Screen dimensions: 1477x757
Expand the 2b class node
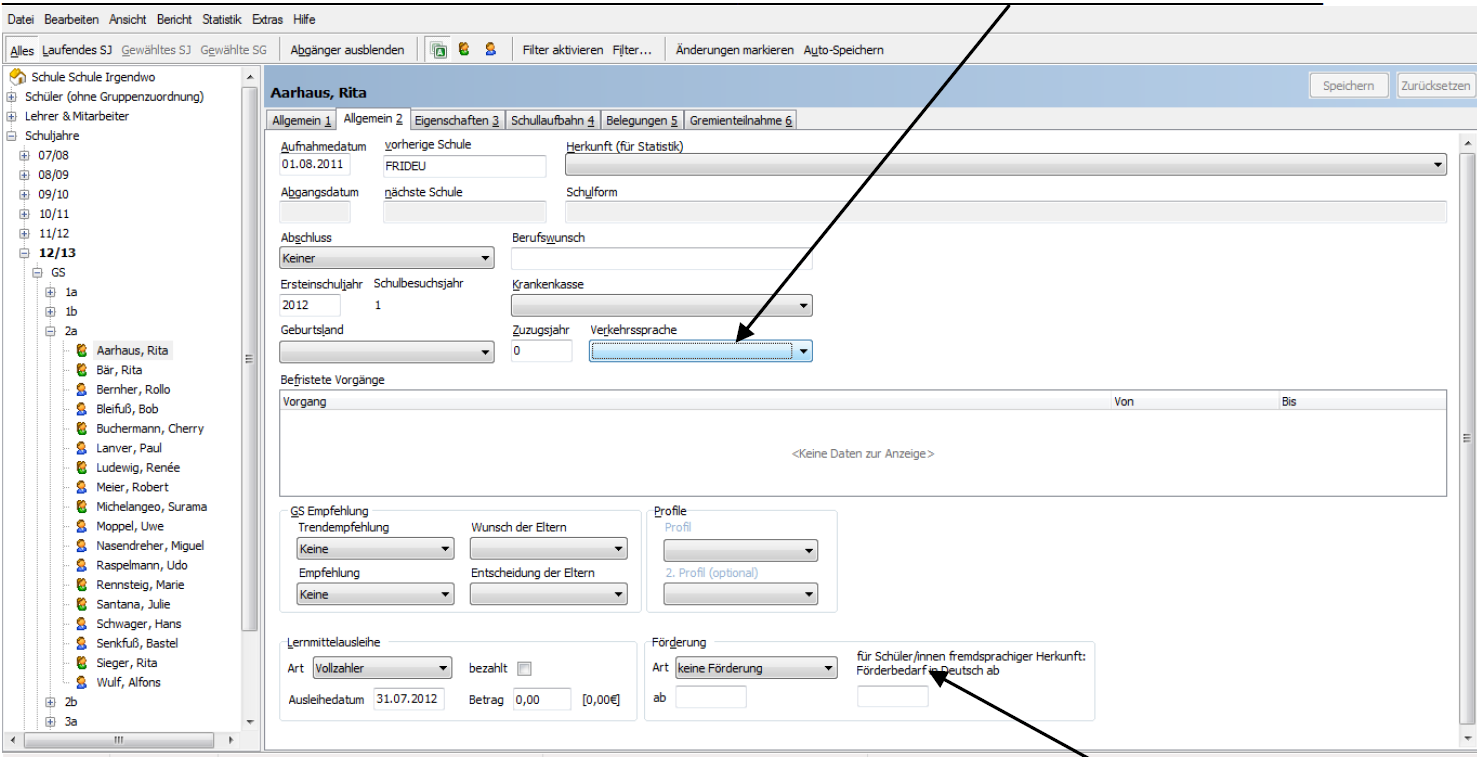click(x=50, y=702)
